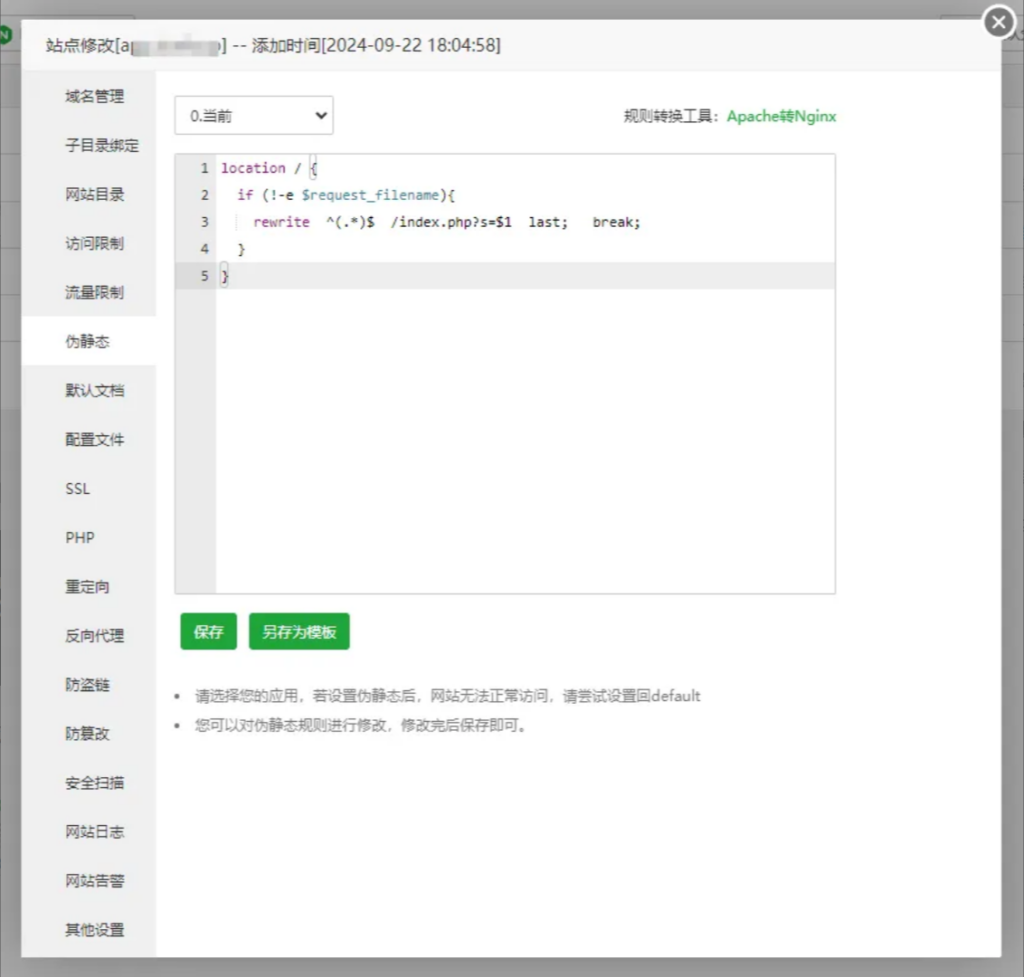
Task: Click the closing brace on line 4
Action: click(241, 249)
